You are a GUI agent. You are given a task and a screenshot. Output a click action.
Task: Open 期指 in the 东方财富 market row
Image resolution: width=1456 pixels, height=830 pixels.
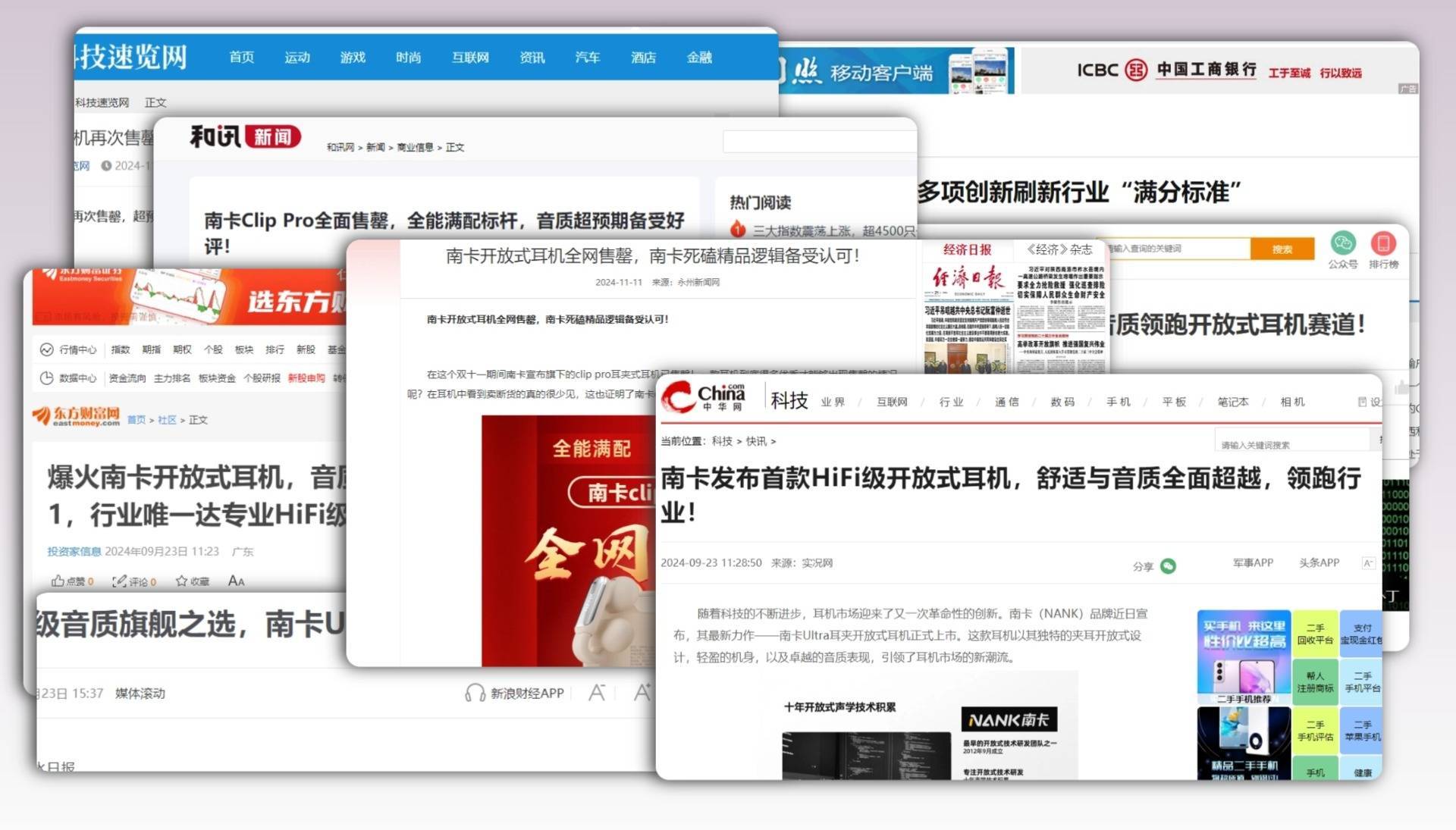pyautogui.click(x=151, y=349)
